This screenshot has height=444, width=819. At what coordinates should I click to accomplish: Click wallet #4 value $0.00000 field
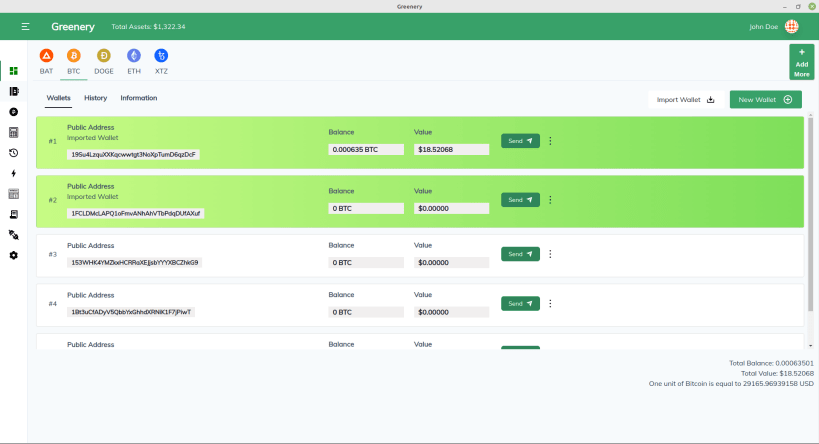[451, 312]
